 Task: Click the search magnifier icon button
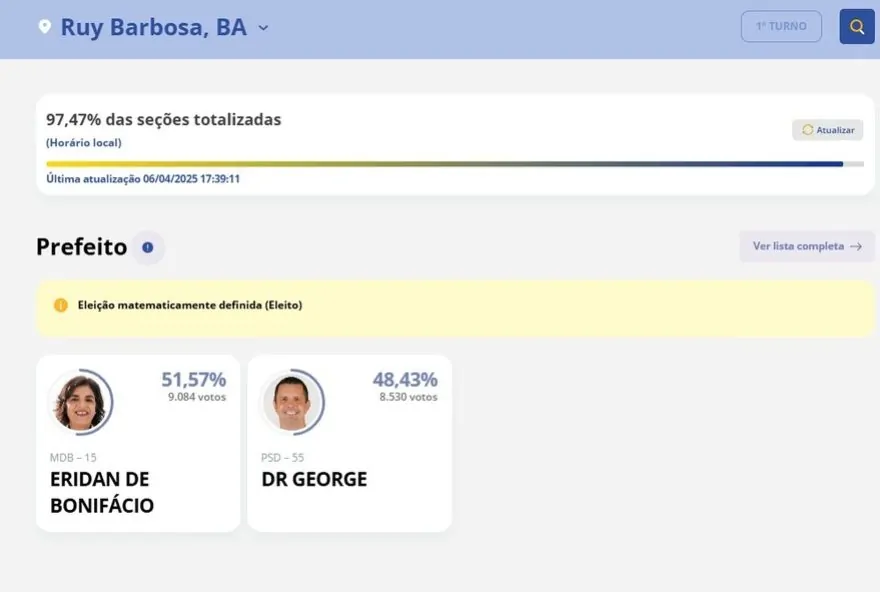(x=857, y=27)
